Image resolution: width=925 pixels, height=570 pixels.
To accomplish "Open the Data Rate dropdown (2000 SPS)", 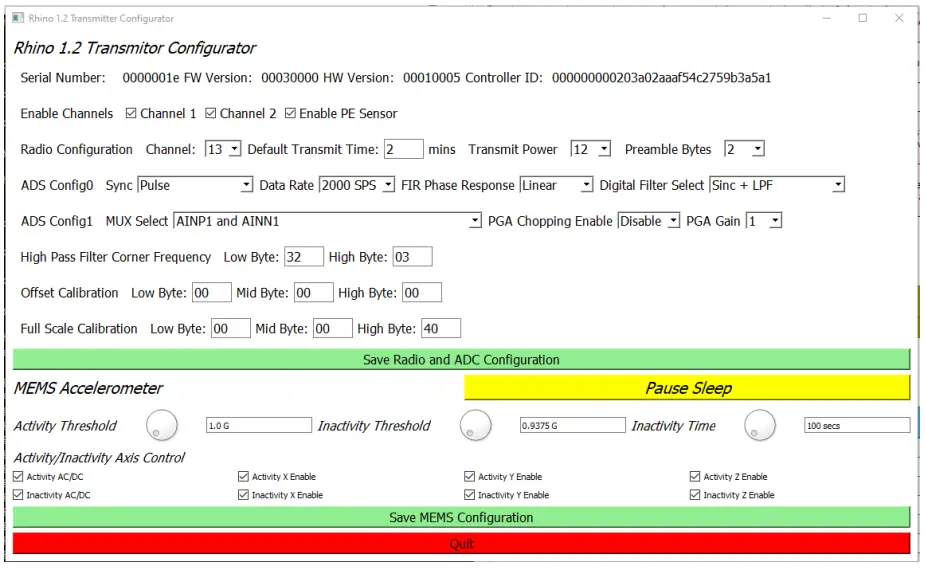I will [356, 185].
